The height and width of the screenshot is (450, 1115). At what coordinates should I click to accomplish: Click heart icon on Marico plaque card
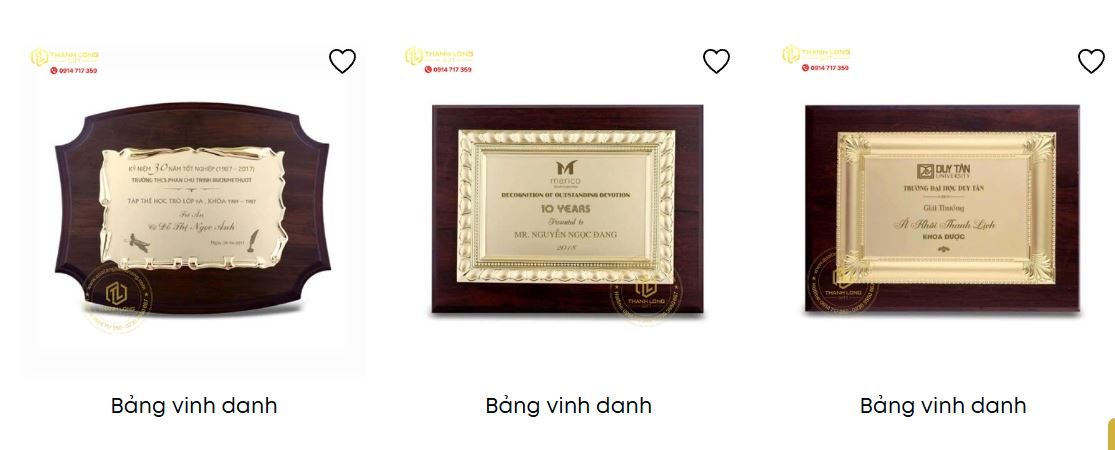[716, 61]
